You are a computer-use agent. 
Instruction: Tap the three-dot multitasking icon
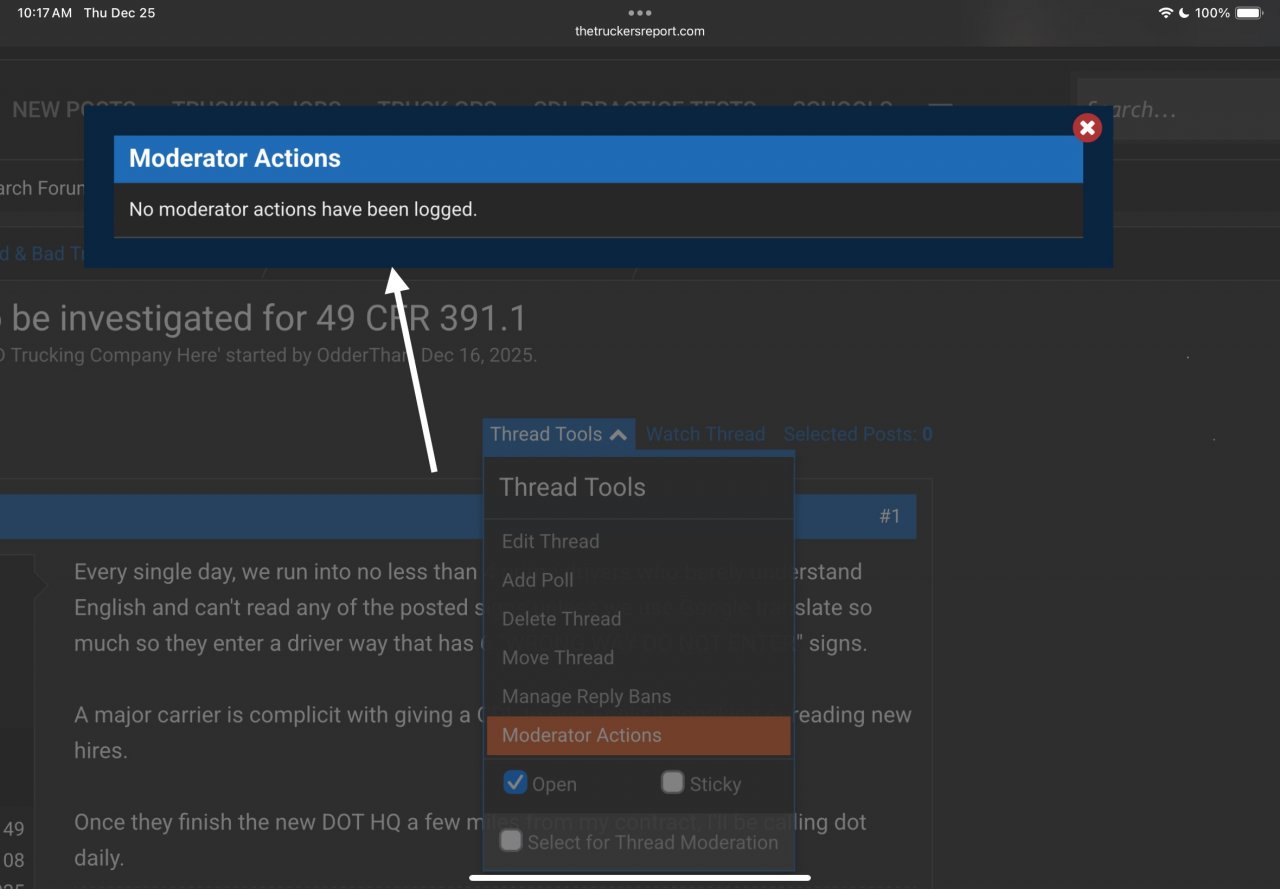tap(640, 13)
